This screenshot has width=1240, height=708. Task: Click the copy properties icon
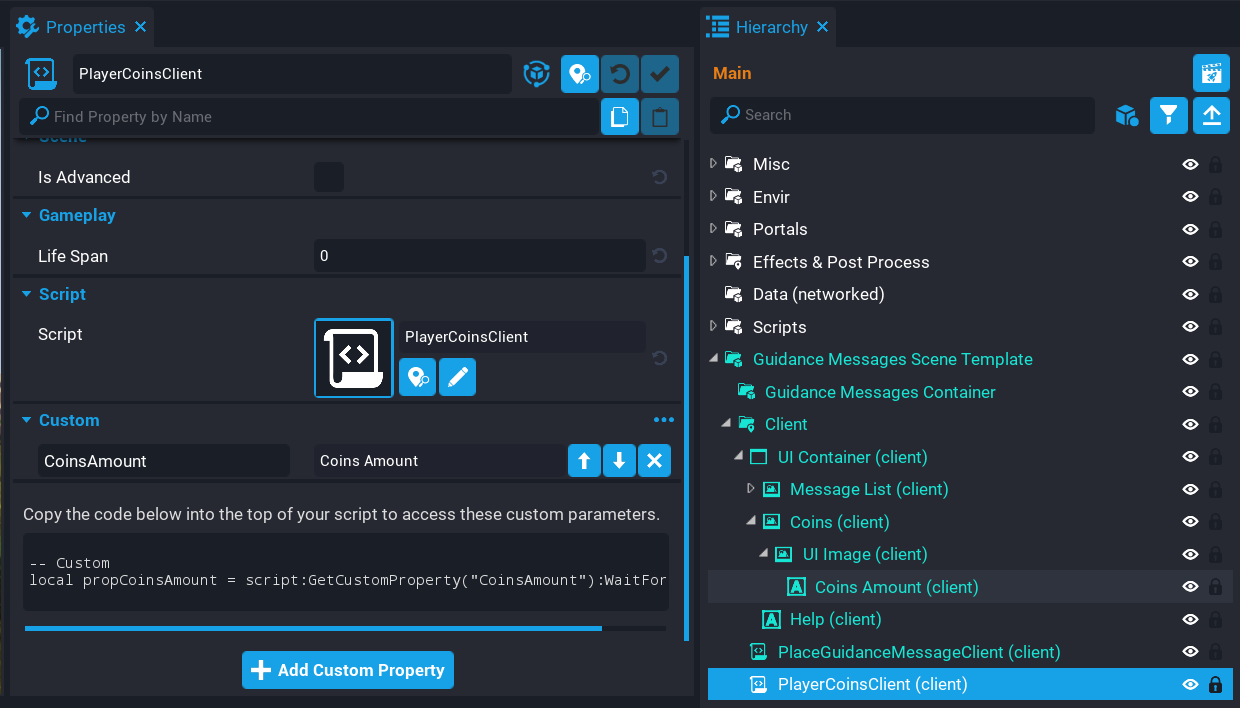(x=620, y=117)
